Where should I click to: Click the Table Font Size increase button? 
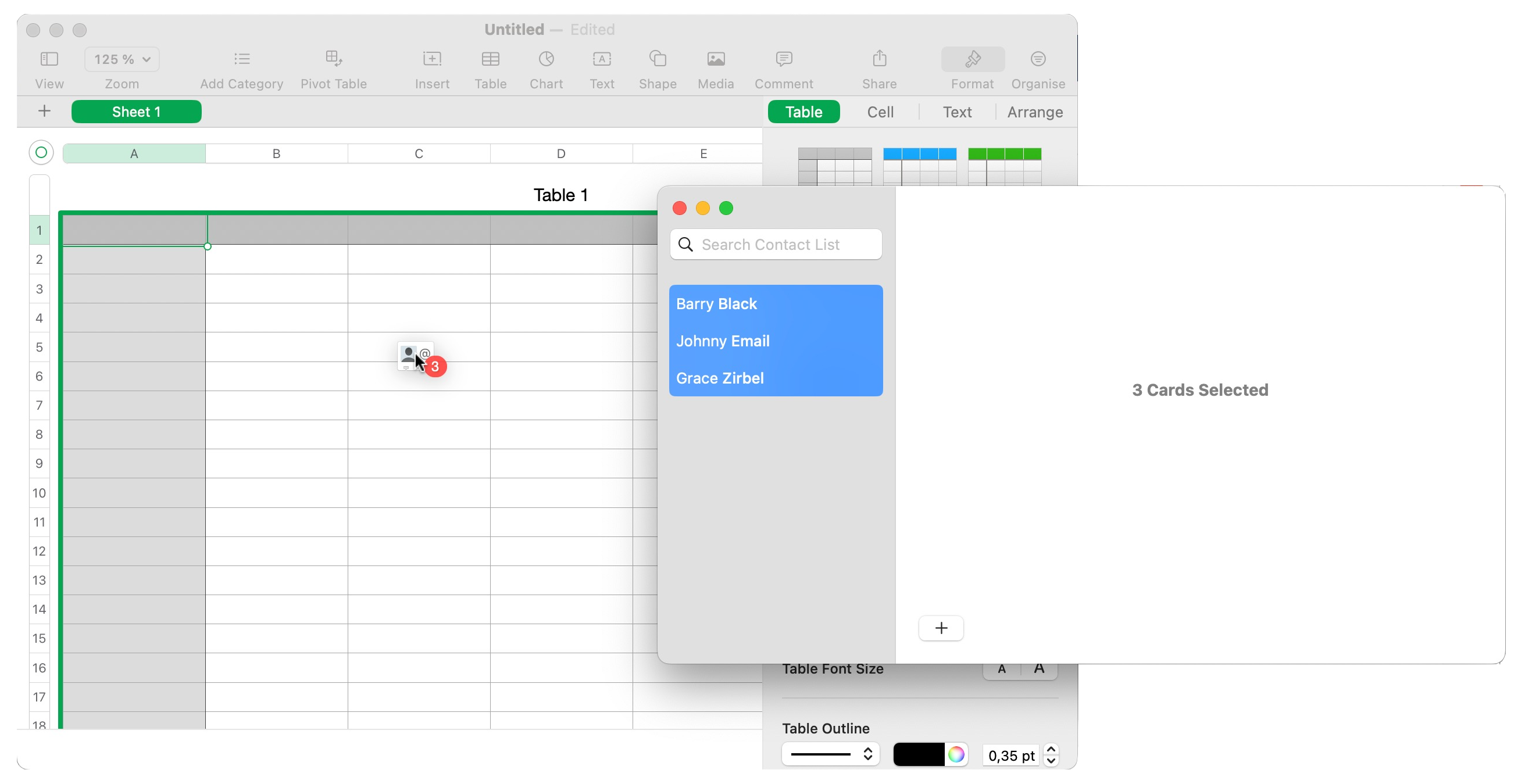[1039, 669]
